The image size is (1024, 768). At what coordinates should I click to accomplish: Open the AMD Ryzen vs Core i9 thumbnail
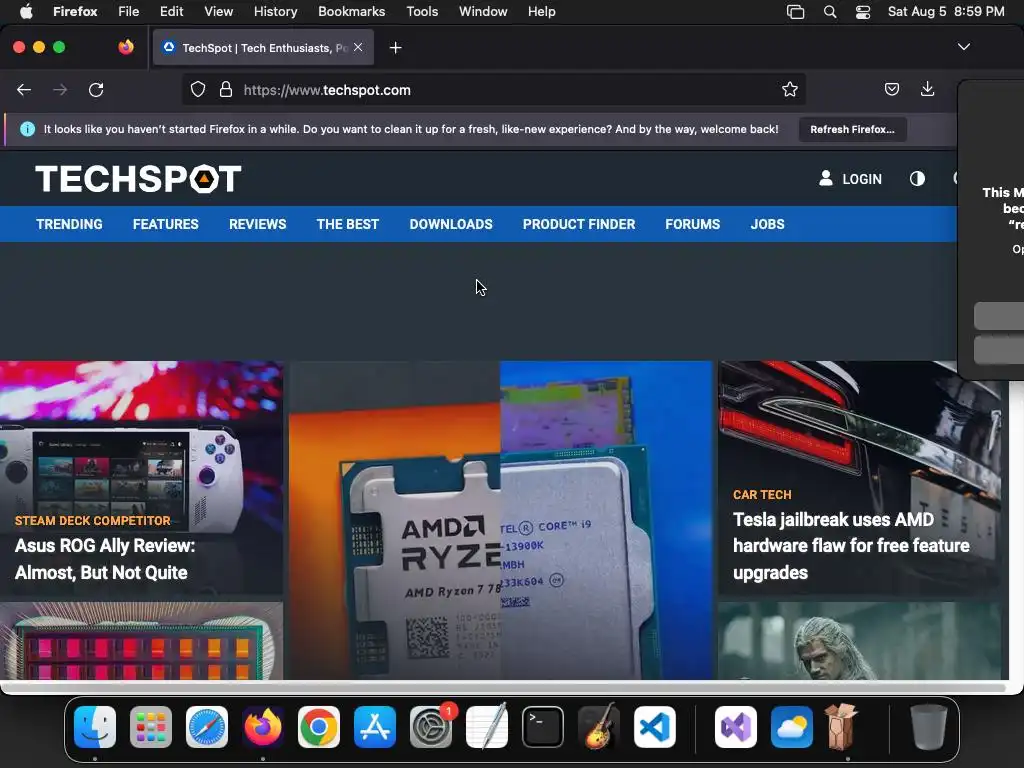500,520
